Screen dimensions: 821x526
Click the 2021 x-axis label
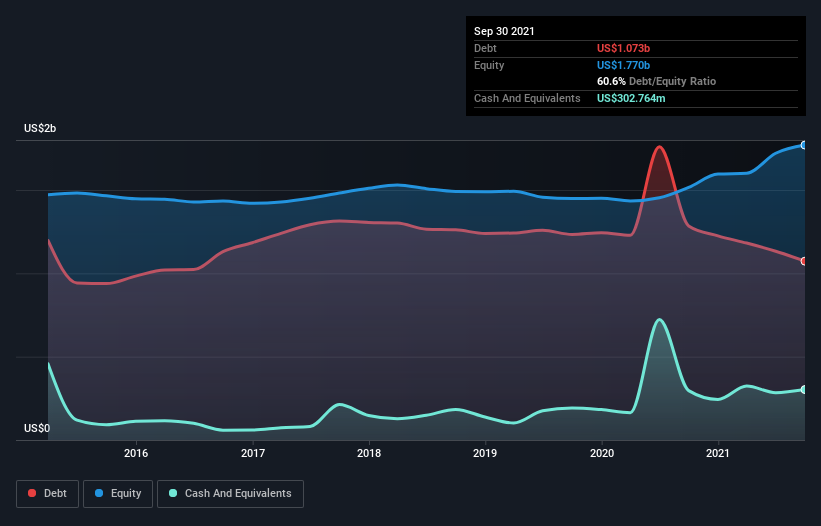click(x=718, y=453)
